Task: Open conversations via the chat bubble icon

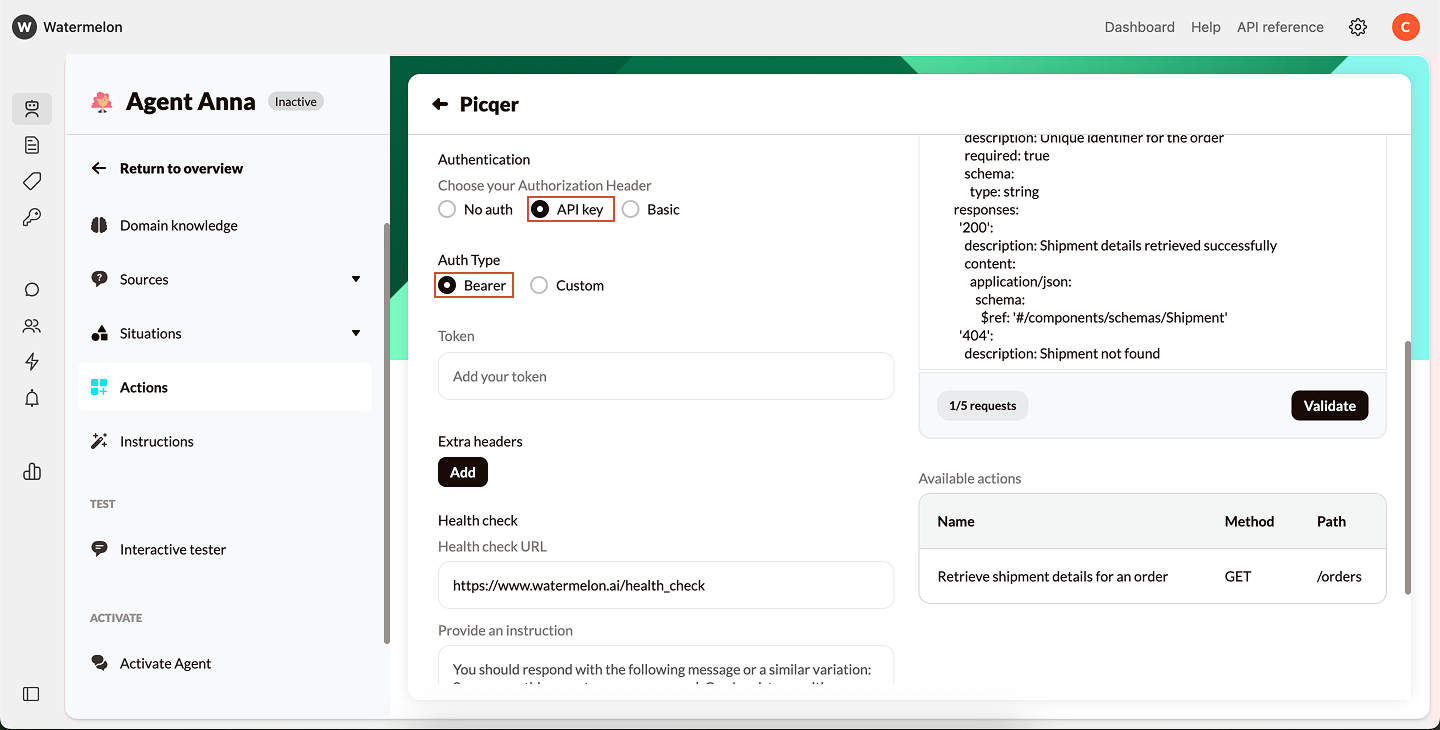Action: pos(31,289)
